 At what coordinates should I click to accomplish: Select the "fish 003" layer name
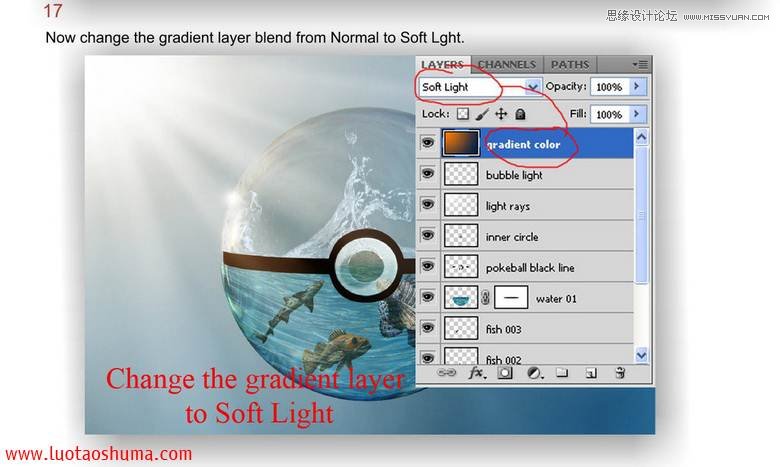(x=503, y=330)
